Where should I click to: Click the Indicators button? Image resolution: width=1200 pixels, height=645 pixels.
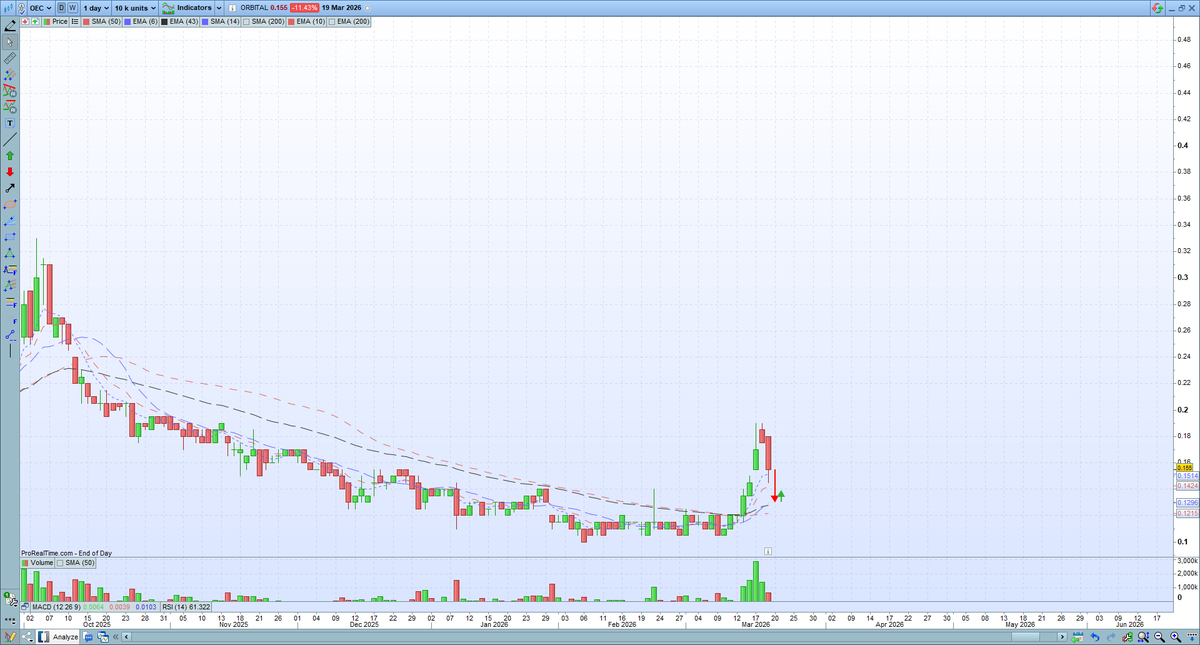(187, 8)
